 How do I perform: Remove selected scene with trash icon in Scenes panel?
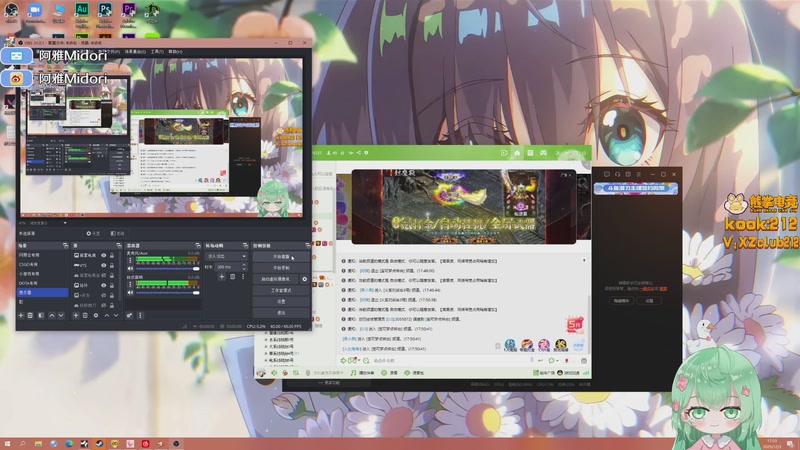click(x=30, y=316)
